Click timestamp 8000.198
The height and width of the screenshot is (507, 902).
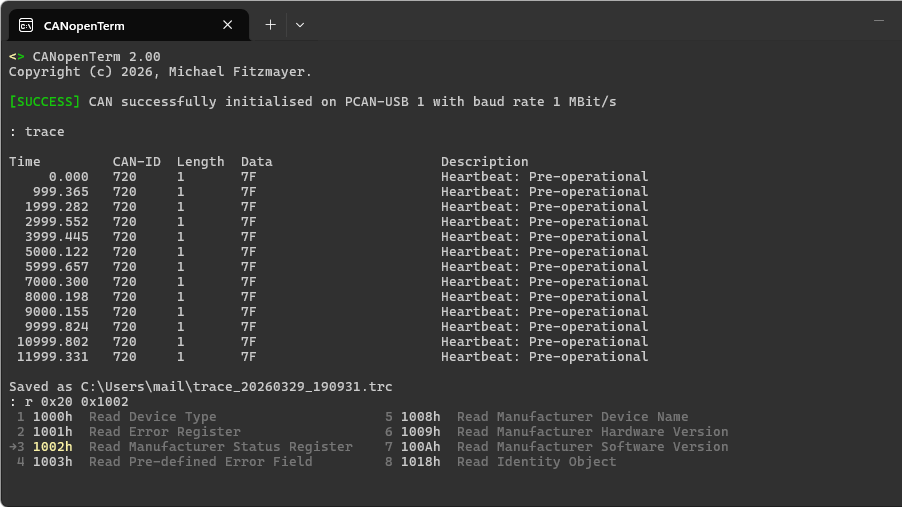[x=56, y=296]
